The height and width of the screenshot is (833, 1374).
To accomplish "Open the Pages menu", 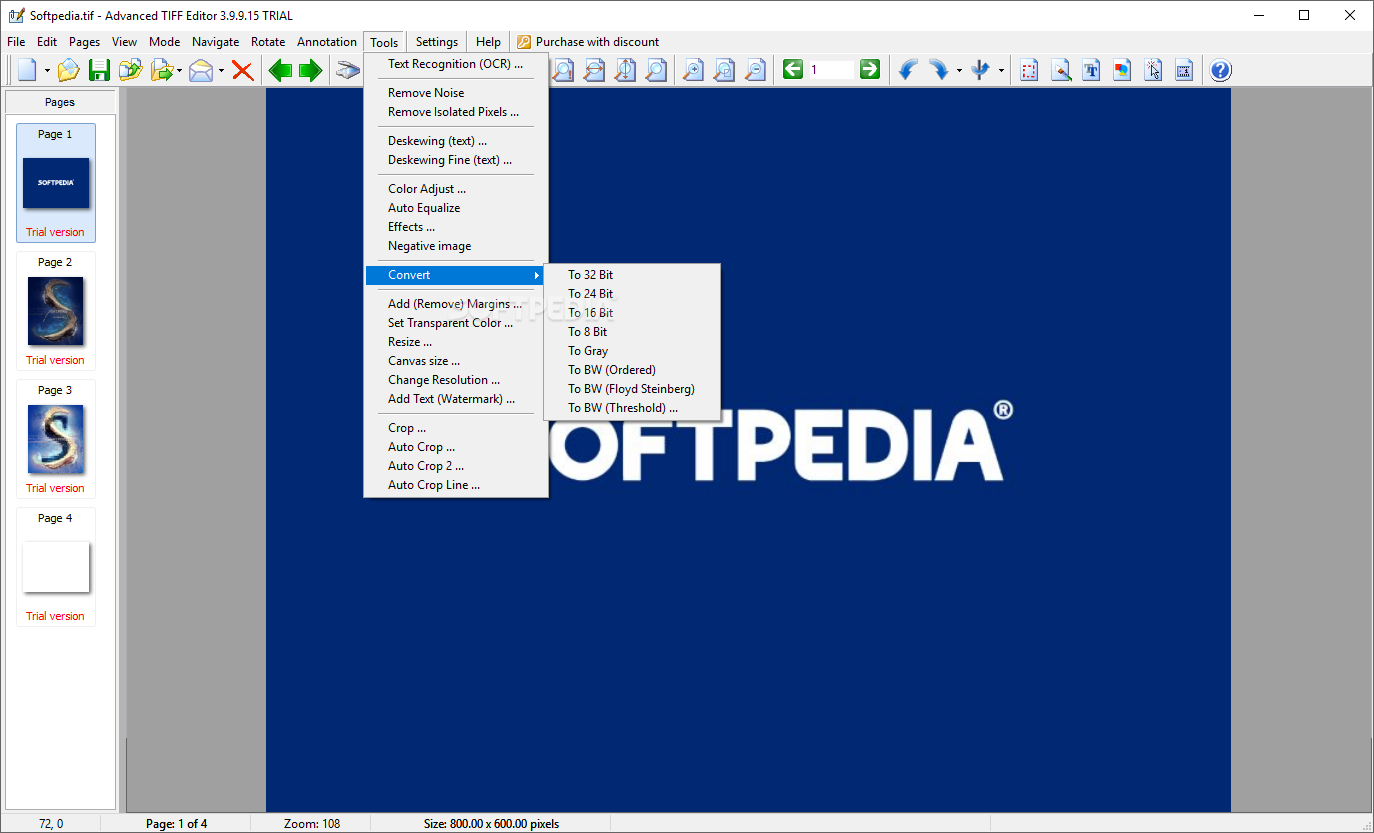I will [84, 42].
